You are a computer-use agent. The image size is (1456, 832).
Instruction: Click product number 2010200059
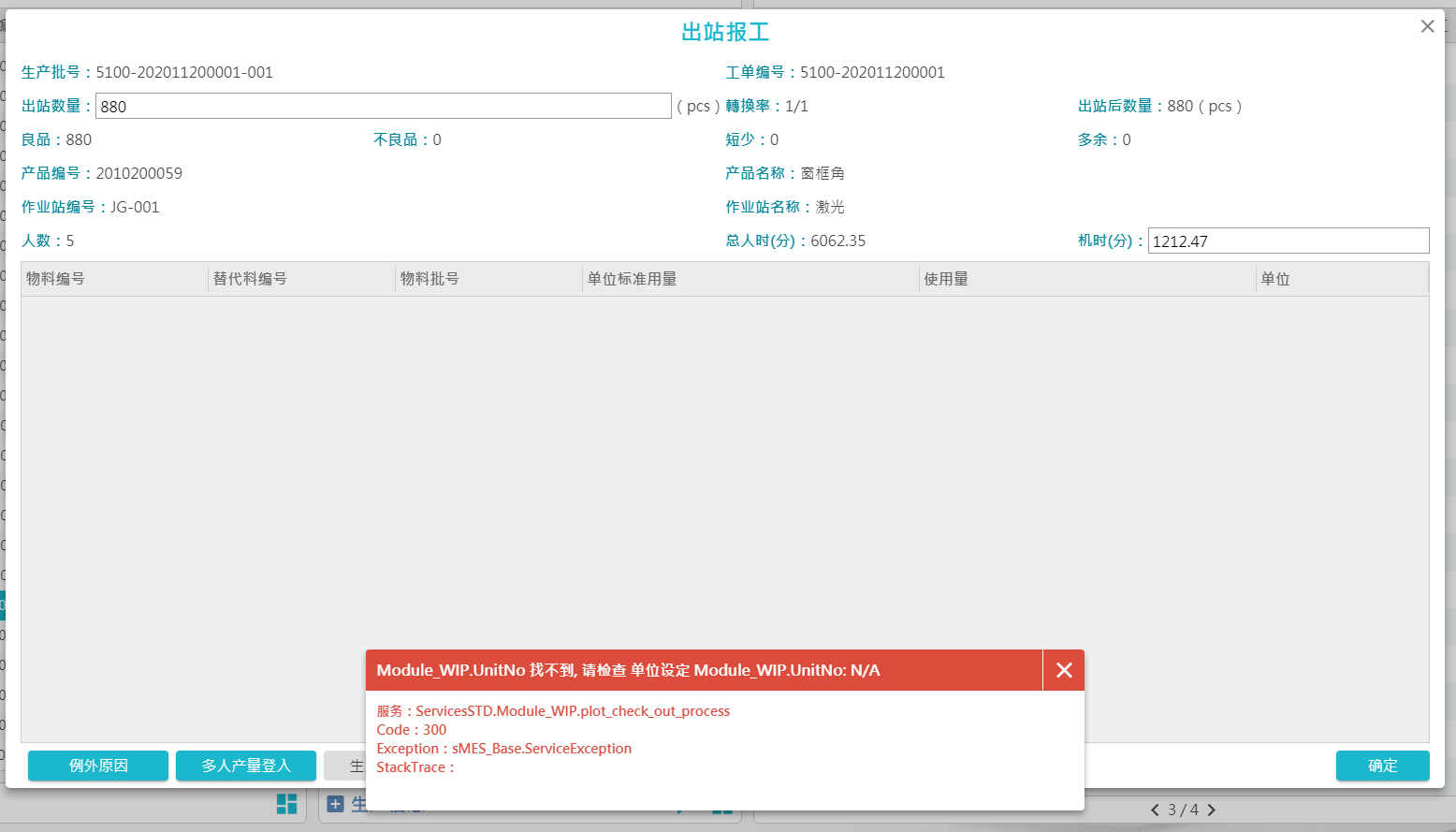click(139, 173)
